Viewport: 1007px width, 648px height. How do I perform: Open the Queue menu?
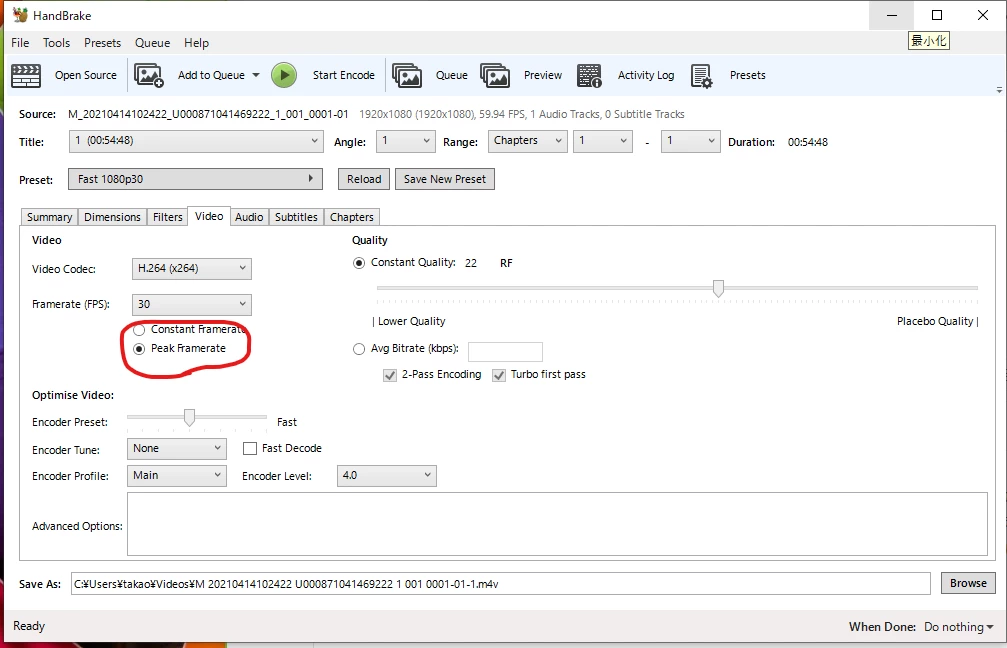(152, 42)
